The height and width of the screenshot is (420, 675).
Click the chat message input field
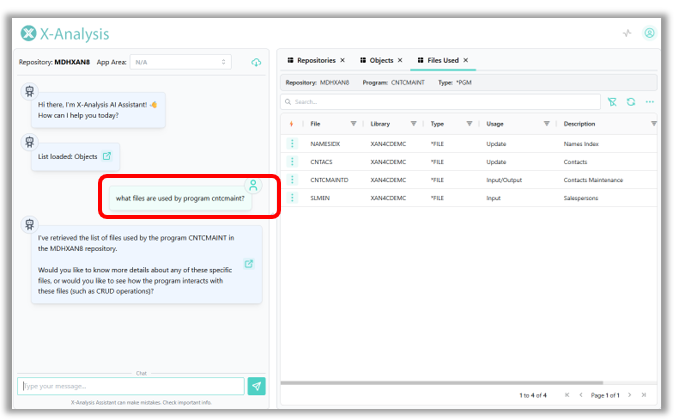click(130, 386)
